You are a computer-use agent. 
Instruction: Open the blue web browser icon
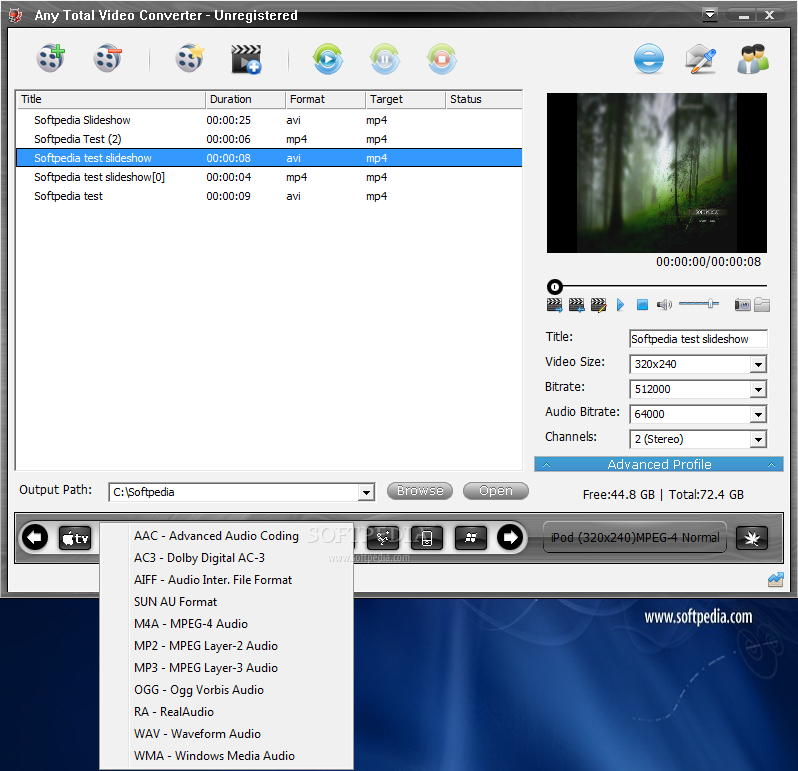649,59
